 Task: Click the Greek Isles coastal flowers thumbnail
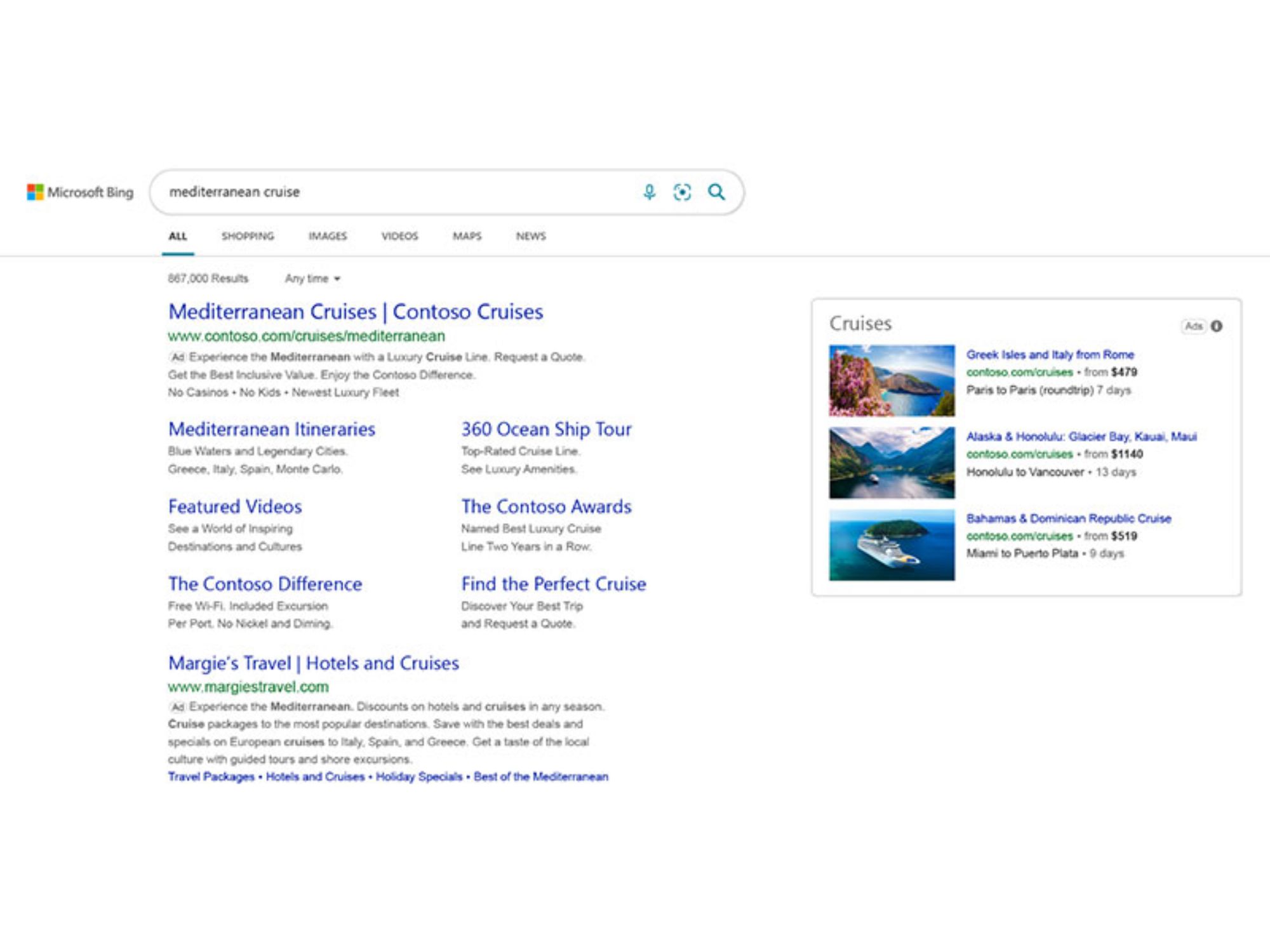pos(892,380)
